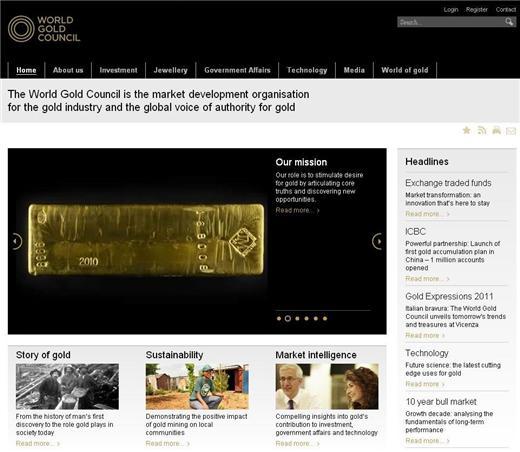Open the Technology headline in Headlines
Viewport: 520px width, 452px height.
[427, 353]
